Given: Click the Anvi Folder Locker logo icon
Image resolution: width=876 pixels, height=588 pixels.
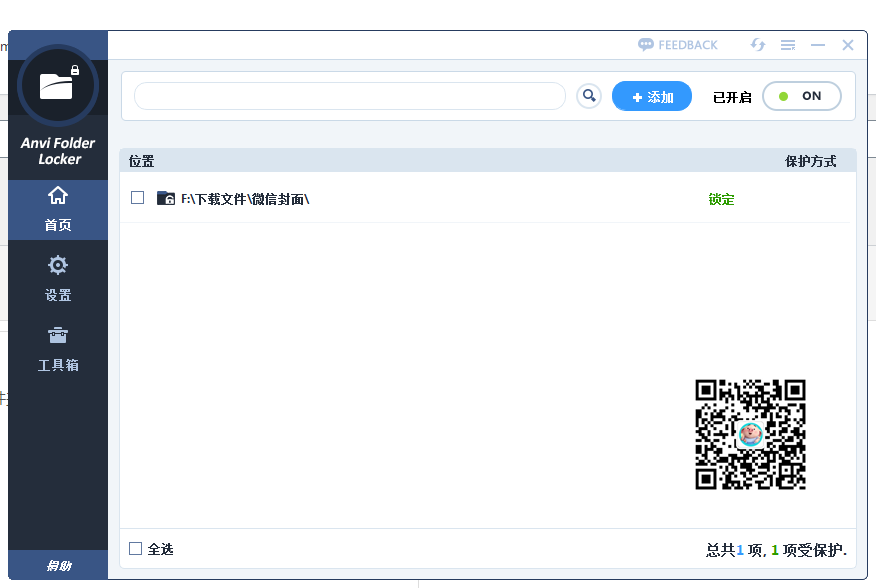Looking at the screenshot, I should [x=58, y=86].
